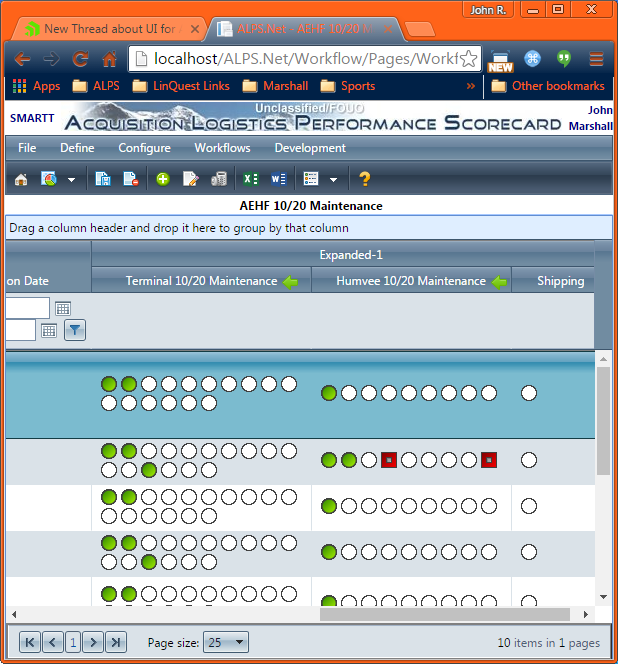This screenshot has width=618, height=664.
Task: Click the copy document toolbar icon
Action: tap(103, 179)
